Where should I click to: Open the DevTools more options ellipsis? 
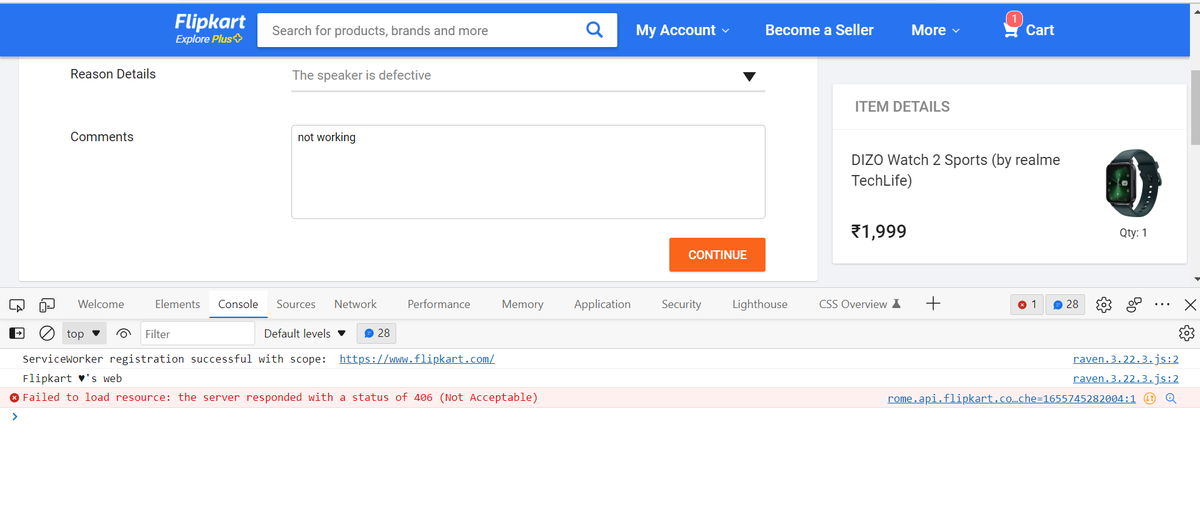(1162, 304)
